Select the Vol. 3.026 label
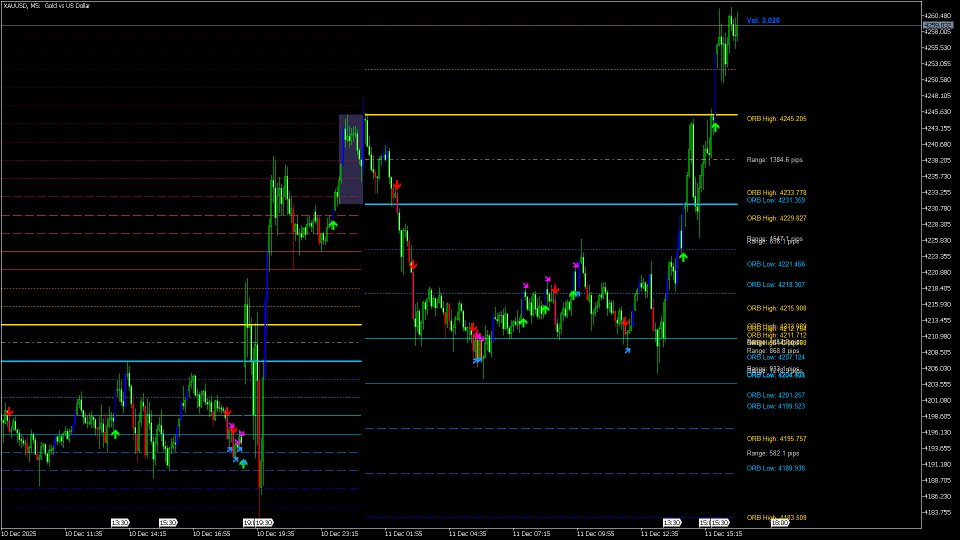This screenshot has height=540, width=960. click(x=763, y=20)
